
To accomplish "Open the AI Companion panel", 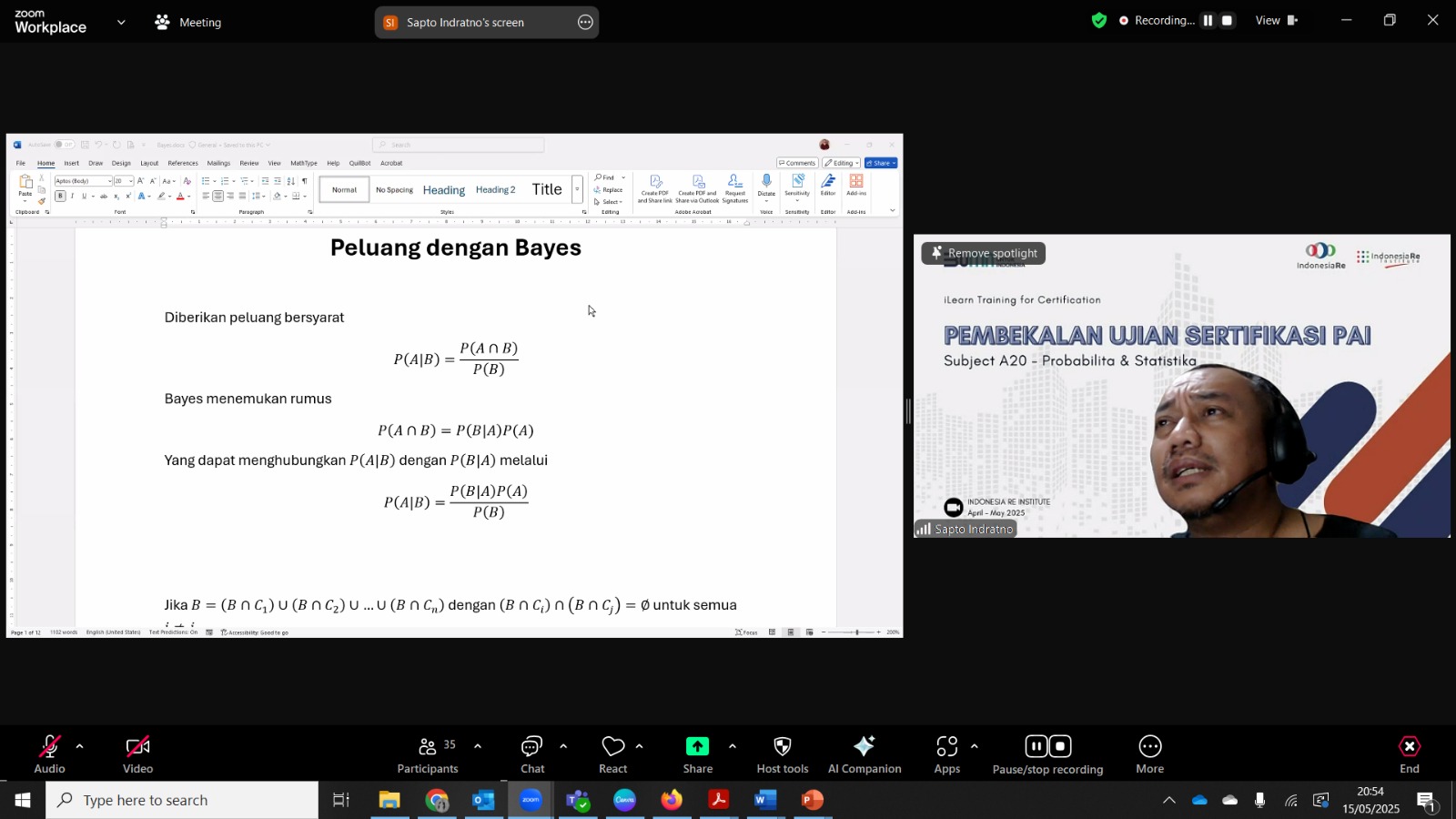I will [864, 755].
